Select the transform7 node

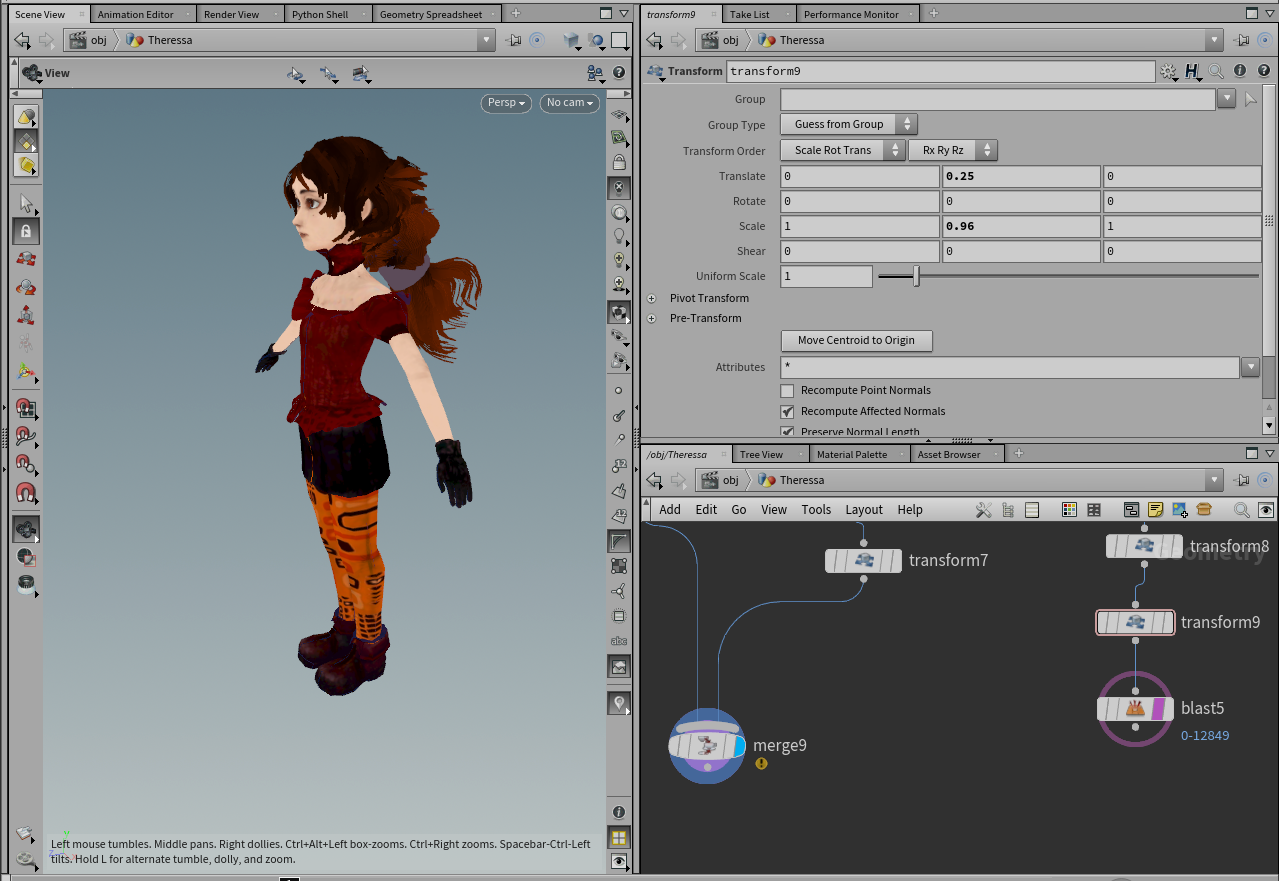[x=864, y=561]
